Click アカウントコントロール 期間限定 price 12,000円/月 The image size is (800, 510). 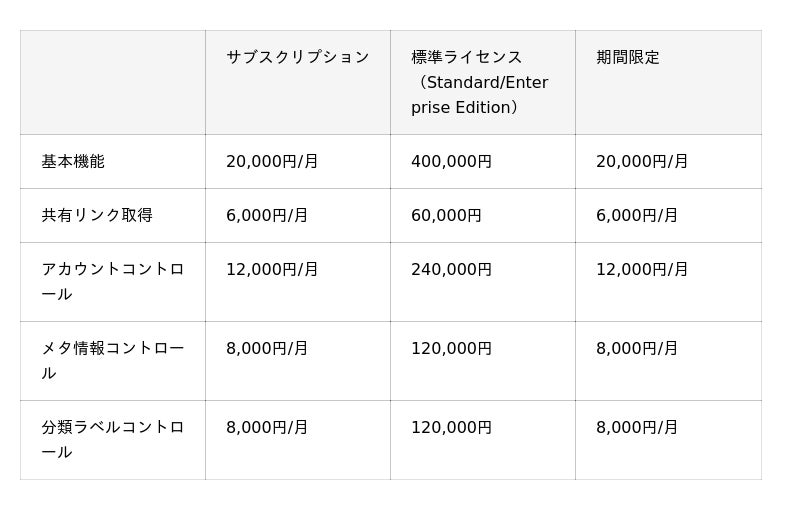pyautogui.click(x=642, y=270)
